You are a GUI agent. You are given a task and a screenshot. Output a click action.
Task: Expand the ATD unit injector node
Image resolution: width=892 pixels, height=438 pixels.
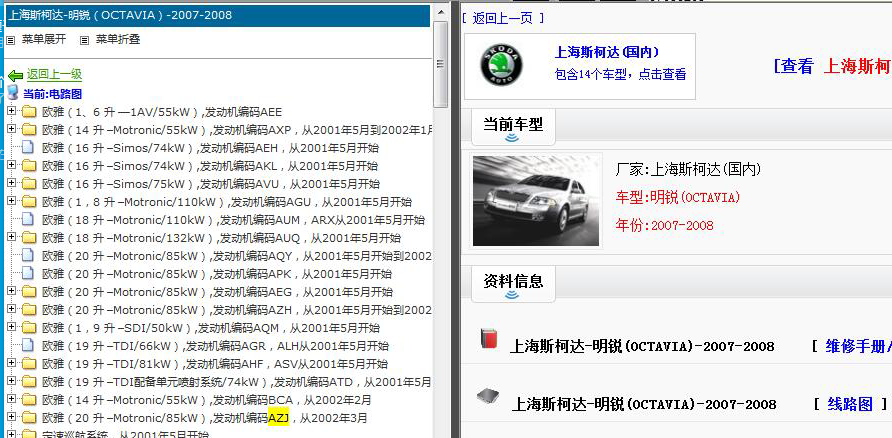click(11, 381)
